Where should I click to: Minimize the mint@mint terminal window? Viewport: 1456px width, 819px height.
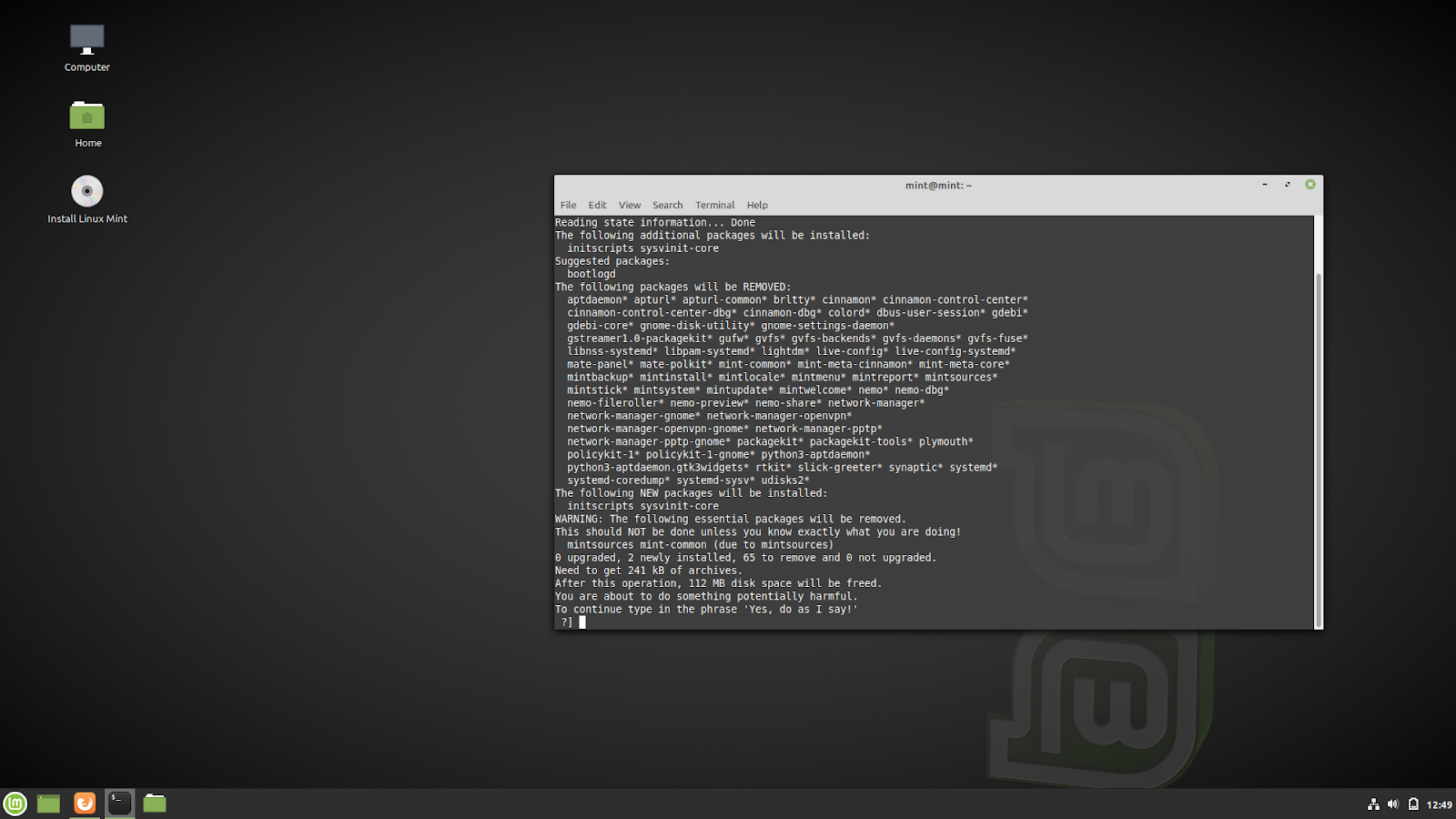point(1265,185)
